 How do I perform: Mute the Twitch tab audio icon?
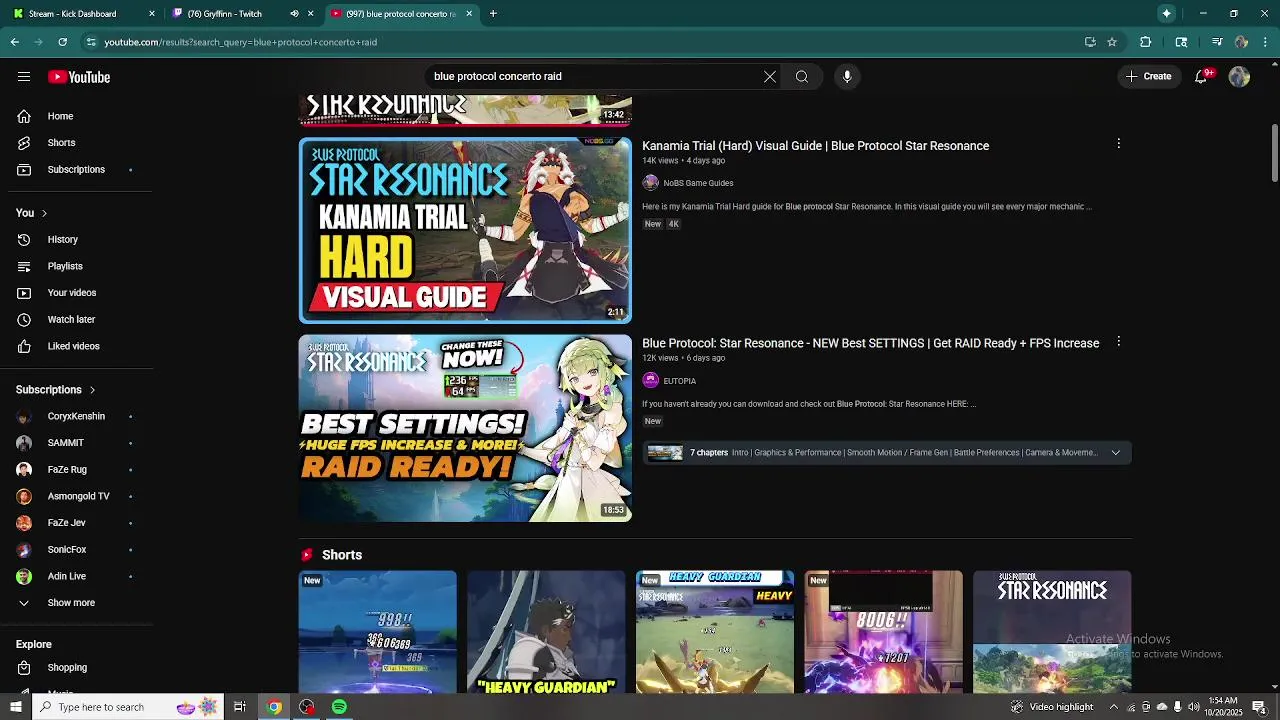click(x=294, y=14)
